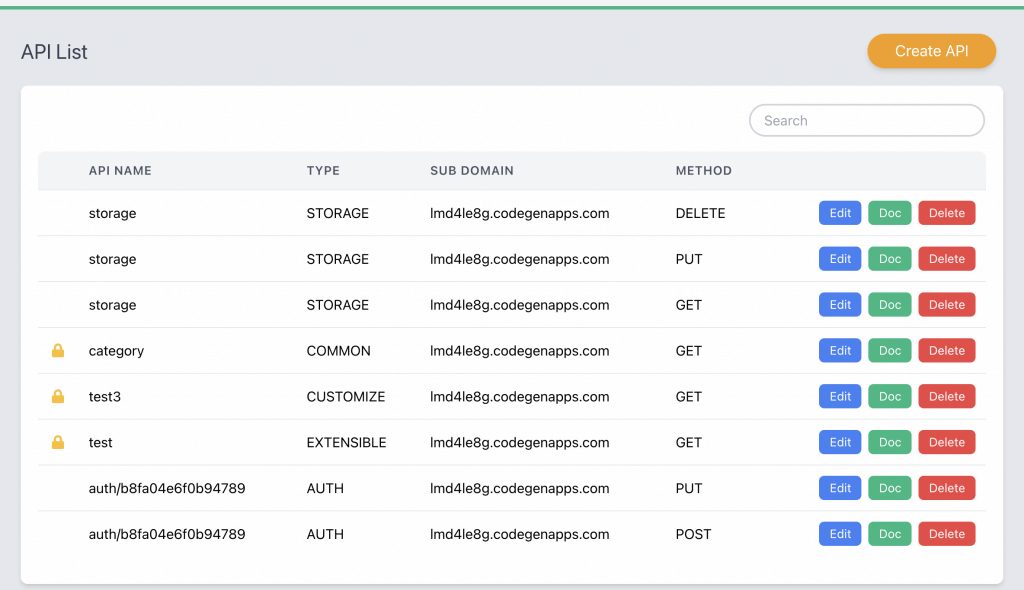Edit the storage DELETE API
The width and height of the screenshot is (1024, 590).
point(840,213)
